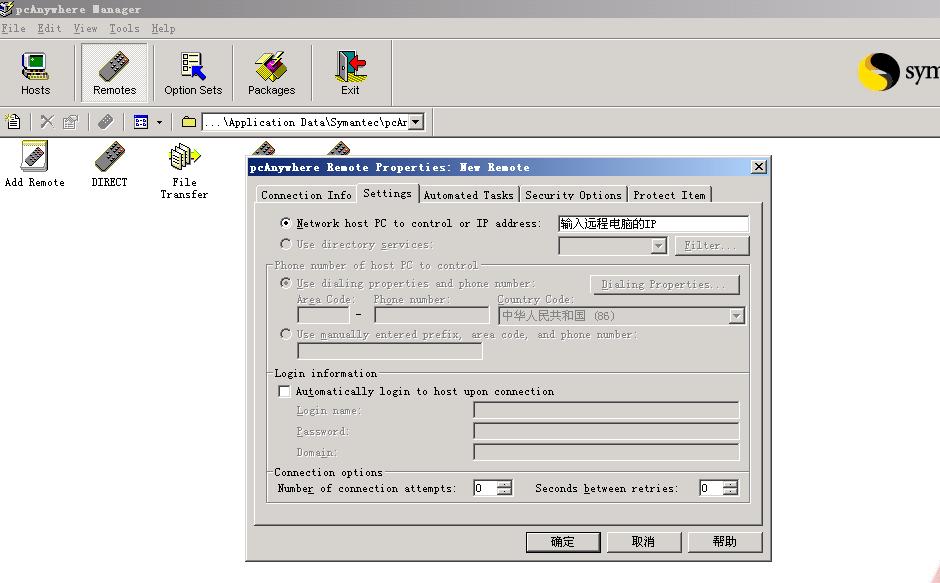Image resolution: width=940 pixels, height=583 pixels.
Task: Click the Delete (X) icon in small toolbar
Action: coord(47,122)
